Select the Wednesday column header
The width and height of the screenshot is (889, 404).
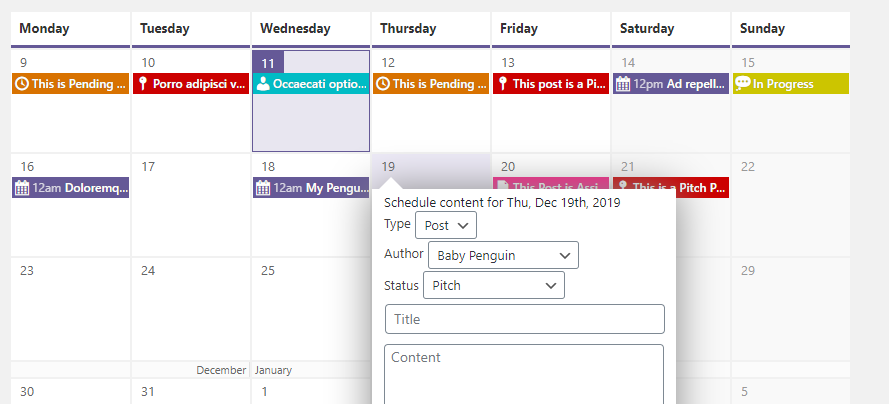click(311, 28)
